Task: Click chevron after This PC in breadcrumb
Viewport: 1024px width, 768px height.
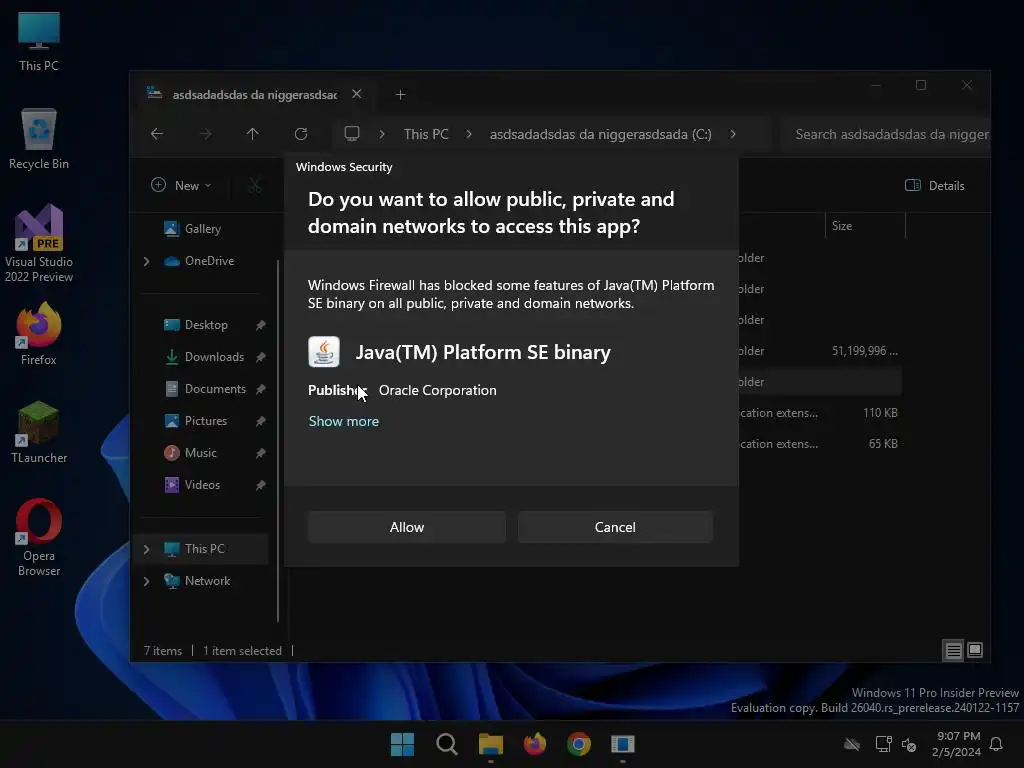Action: tap(469, 134)
